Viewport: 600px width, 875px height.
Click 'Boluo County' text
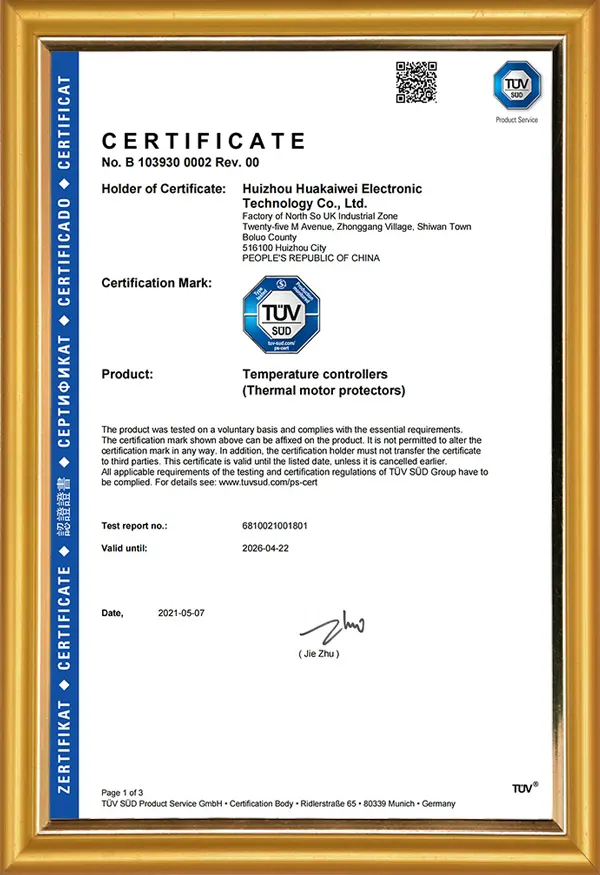tap(270, 237)
